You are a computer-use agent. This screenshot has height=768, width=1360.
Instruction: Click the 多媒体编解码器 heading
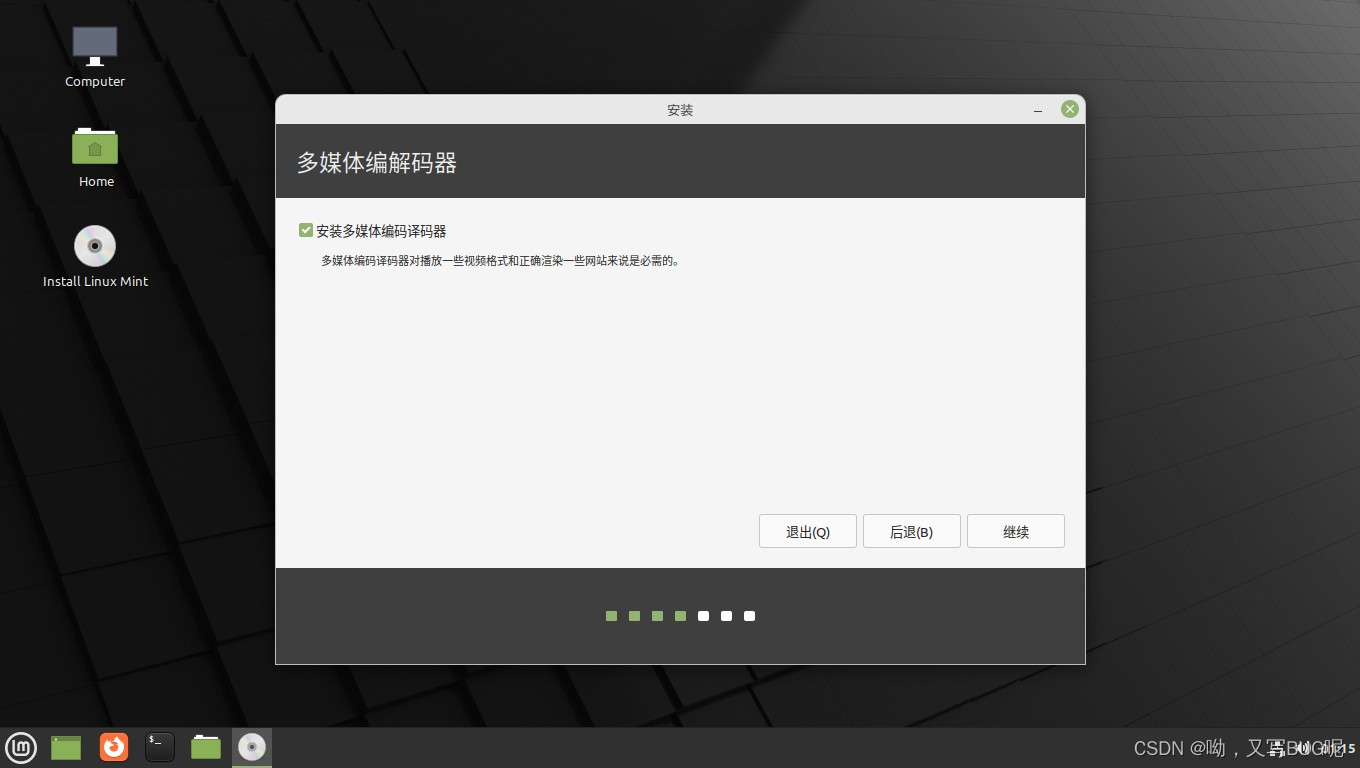pyautogui.click(x=377, y=163)
